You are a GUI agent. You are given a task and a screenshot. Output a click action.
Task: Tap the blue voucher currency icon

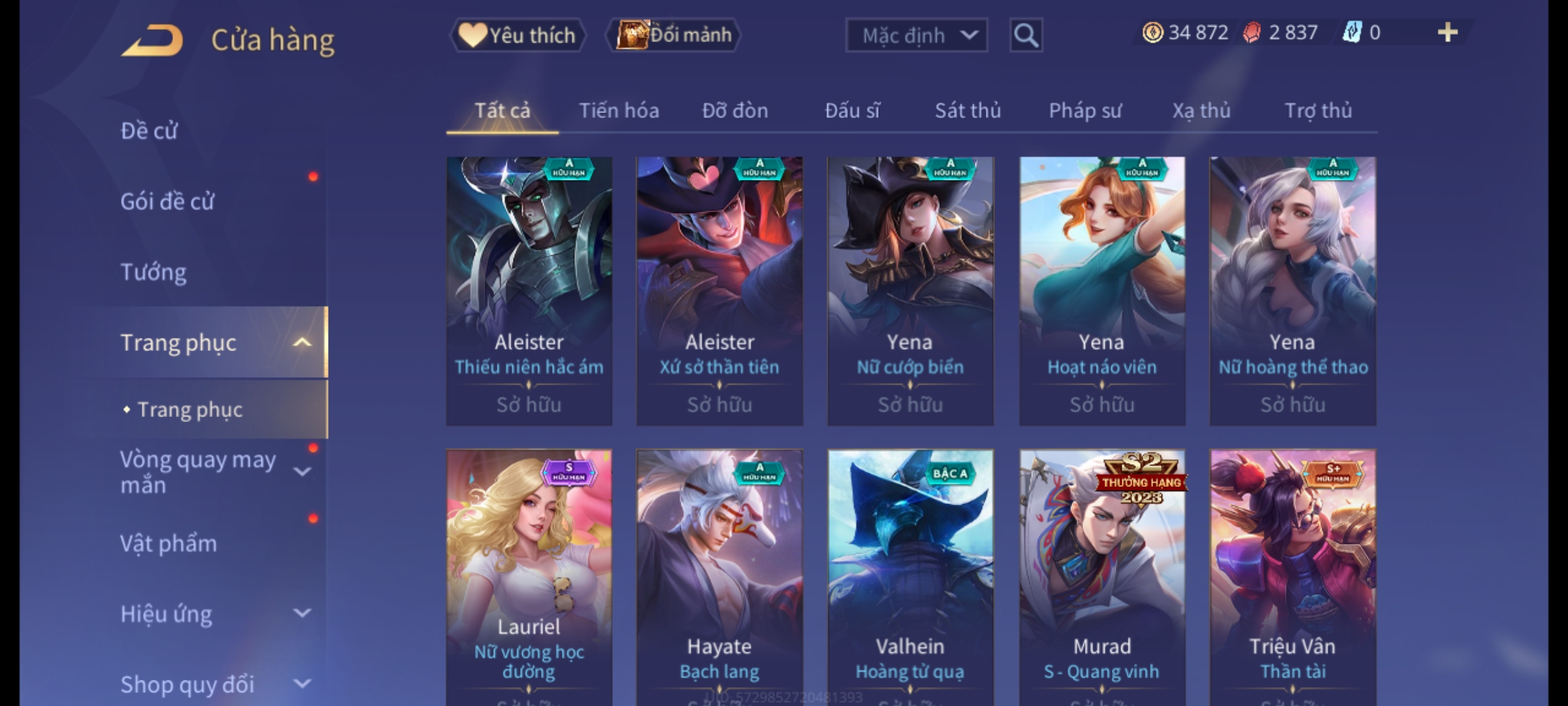pos(1352,33)
